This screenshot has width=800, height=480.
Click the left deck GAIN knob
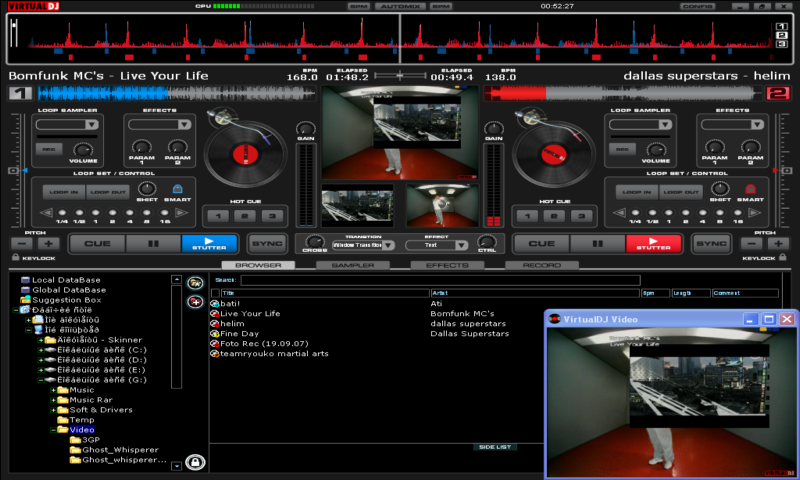click(x=306, y=128)
